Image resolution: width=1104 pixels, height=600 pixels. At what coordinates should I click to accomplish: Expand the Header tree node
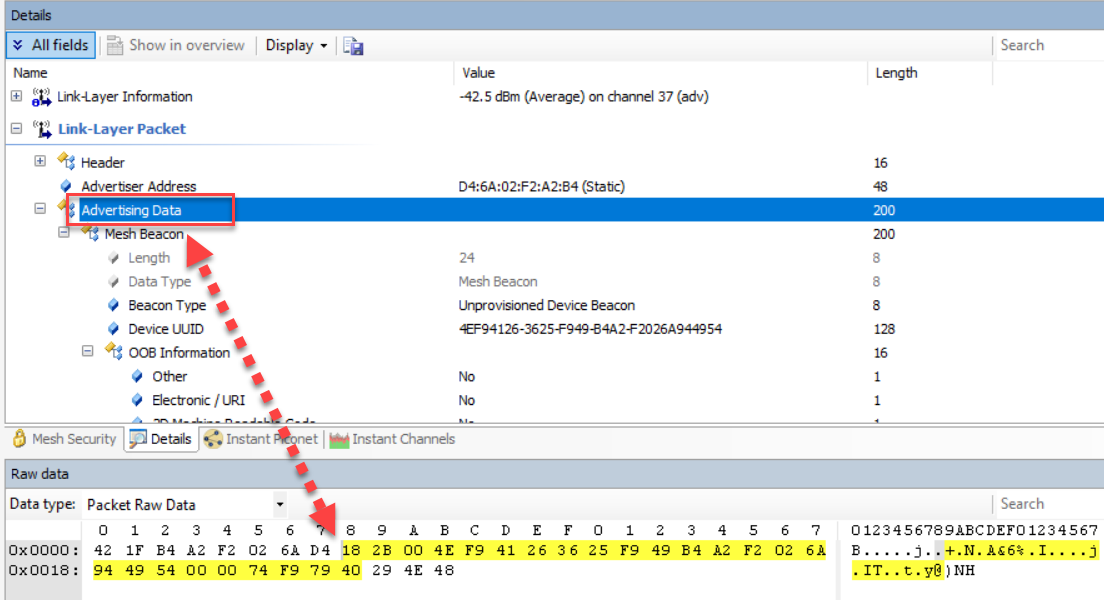tap(40, 162)
